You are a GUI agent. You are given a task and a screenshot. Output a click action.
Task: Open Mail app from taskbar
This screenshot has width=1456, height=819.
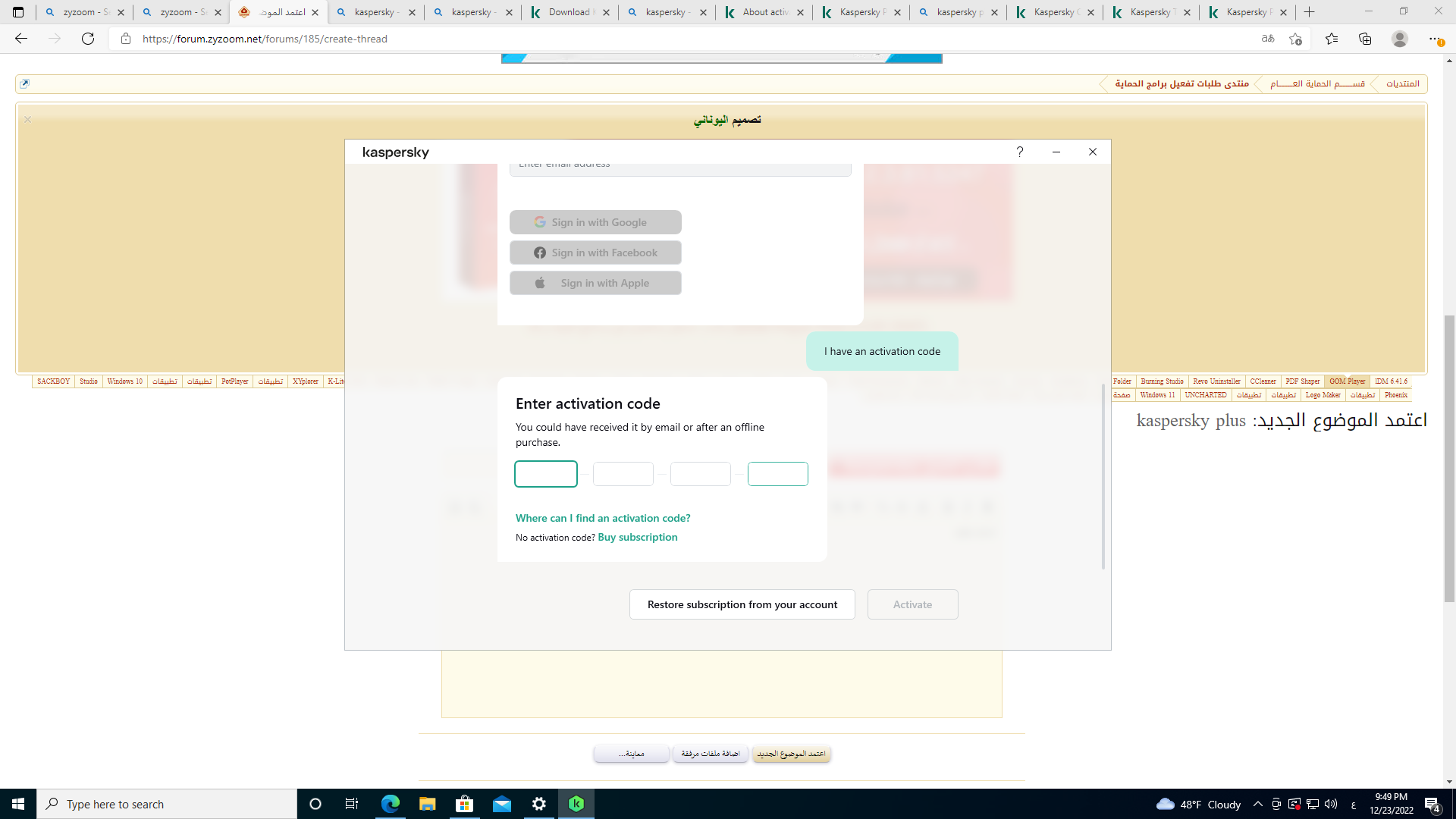click(501, 804)
